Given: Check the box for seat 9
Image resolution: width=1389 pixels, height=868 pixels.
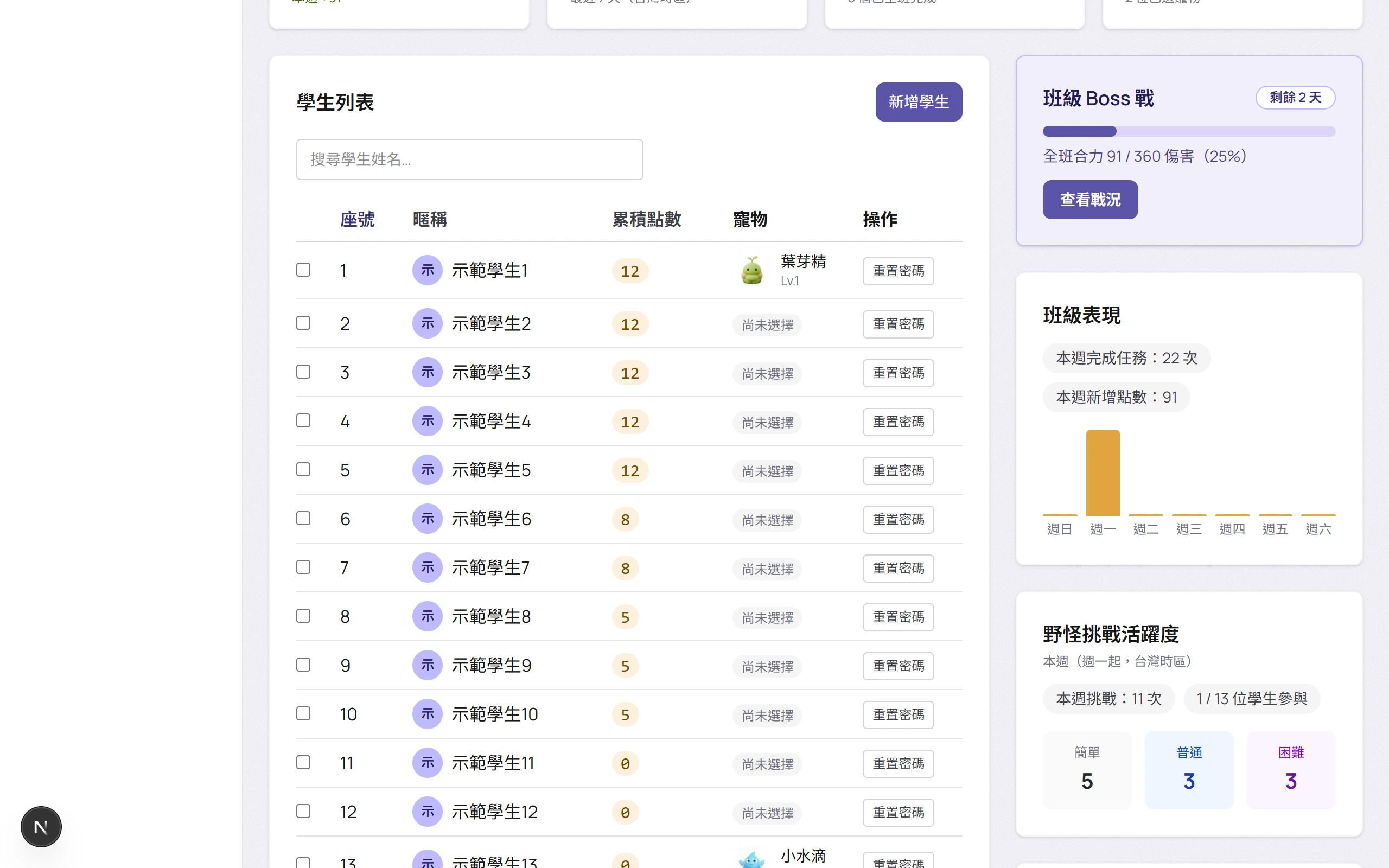Looking at the screenshot, I should (x=303, y=664).
